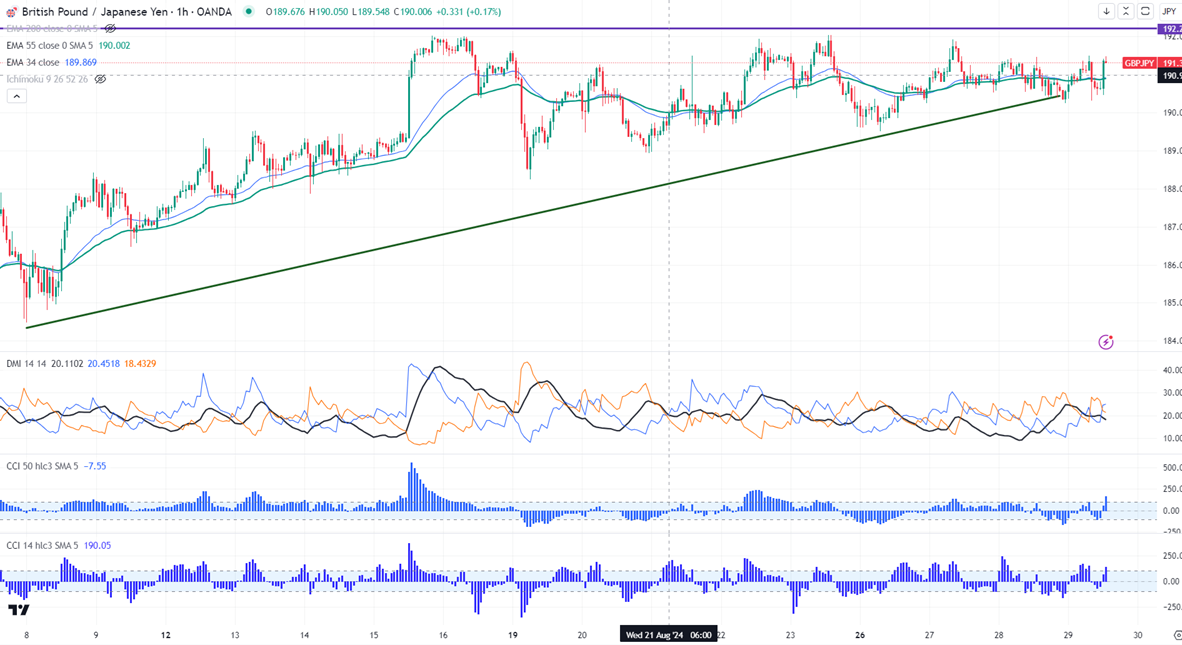Click the DMI orange value 18.4329
This screenshot has width=1182, height=645.
click(140, 364)
